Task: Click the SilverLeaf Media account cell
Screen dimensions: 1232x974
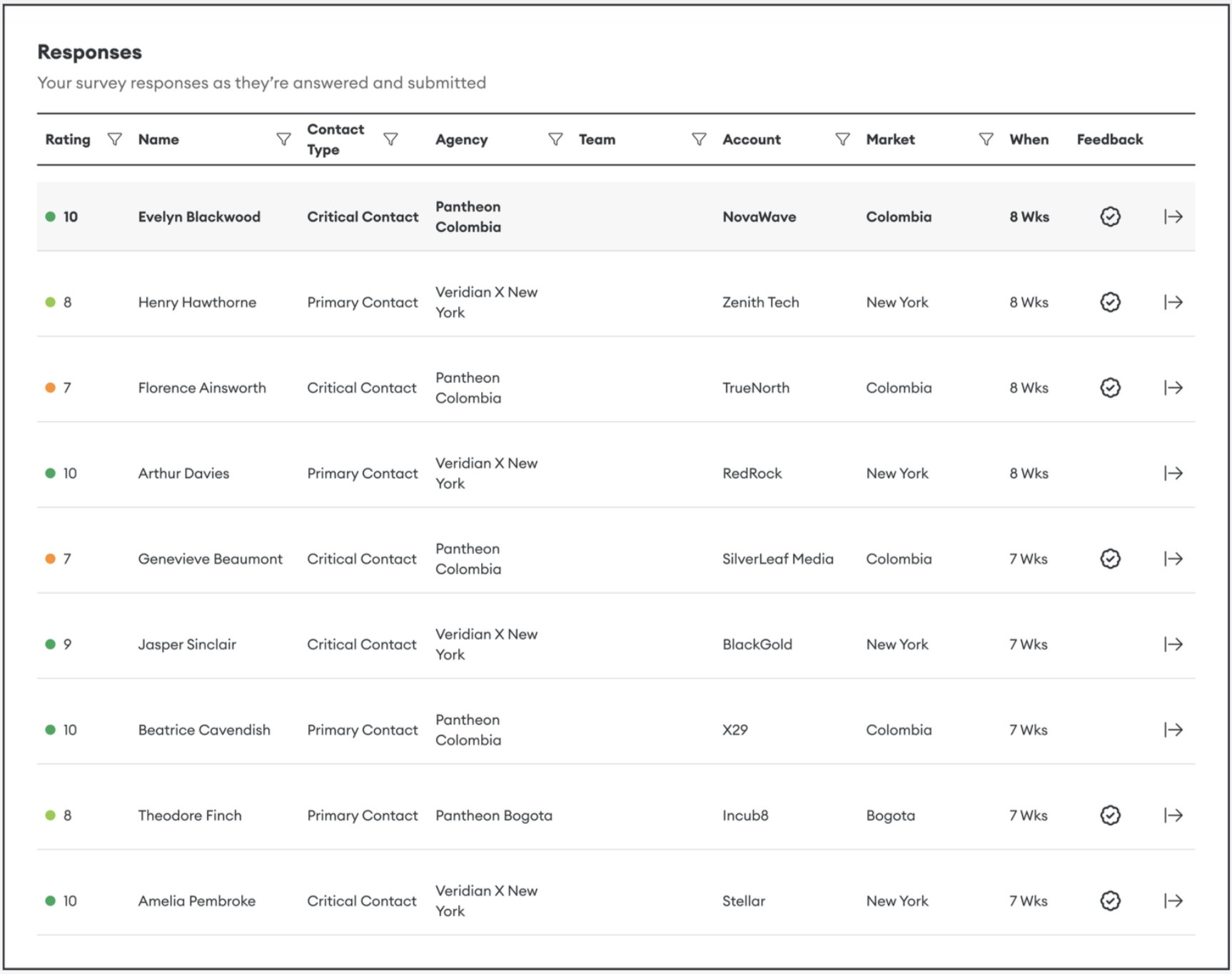Action: pos(777,558)
